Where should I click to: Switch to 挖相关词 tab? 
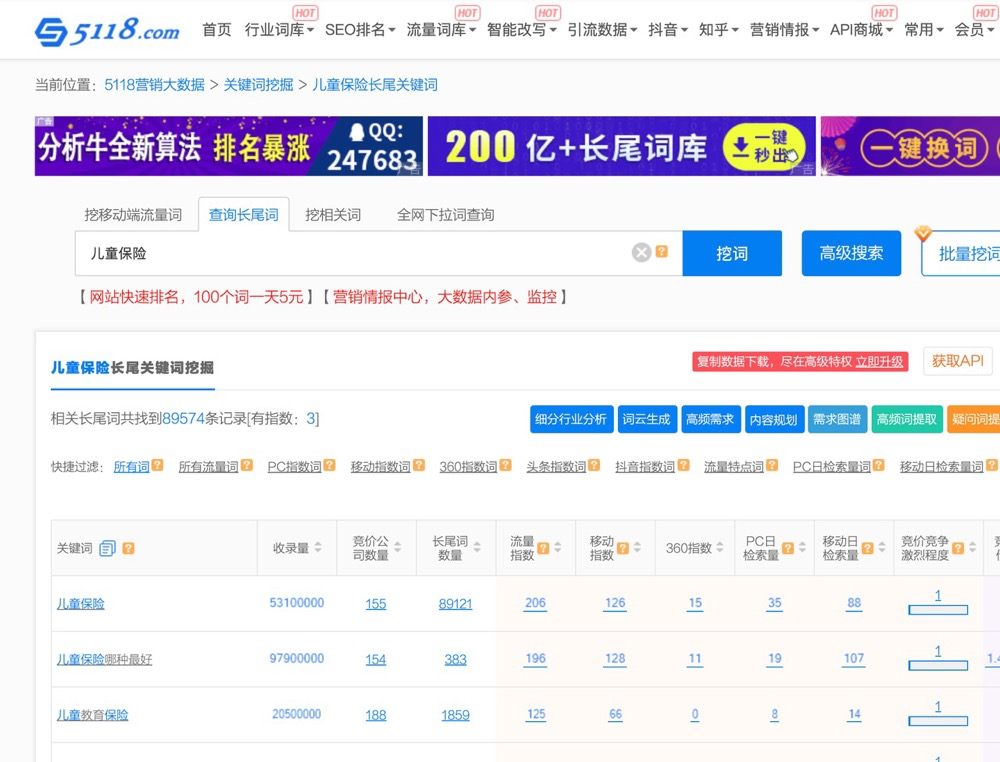click(333, 215)
